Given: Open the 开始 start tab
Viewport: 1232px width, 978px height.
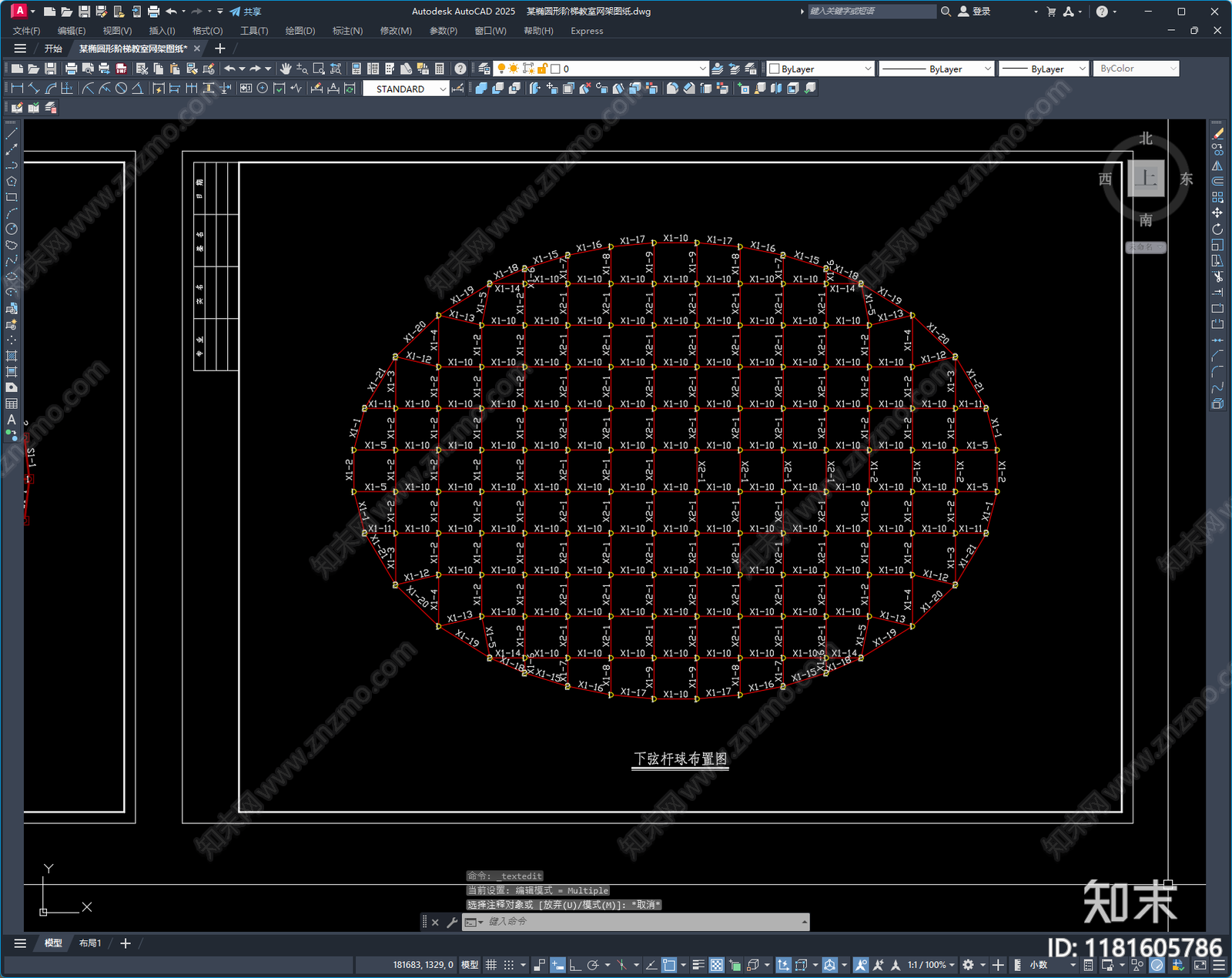Looking at the screenshot, I should [53, 49].
